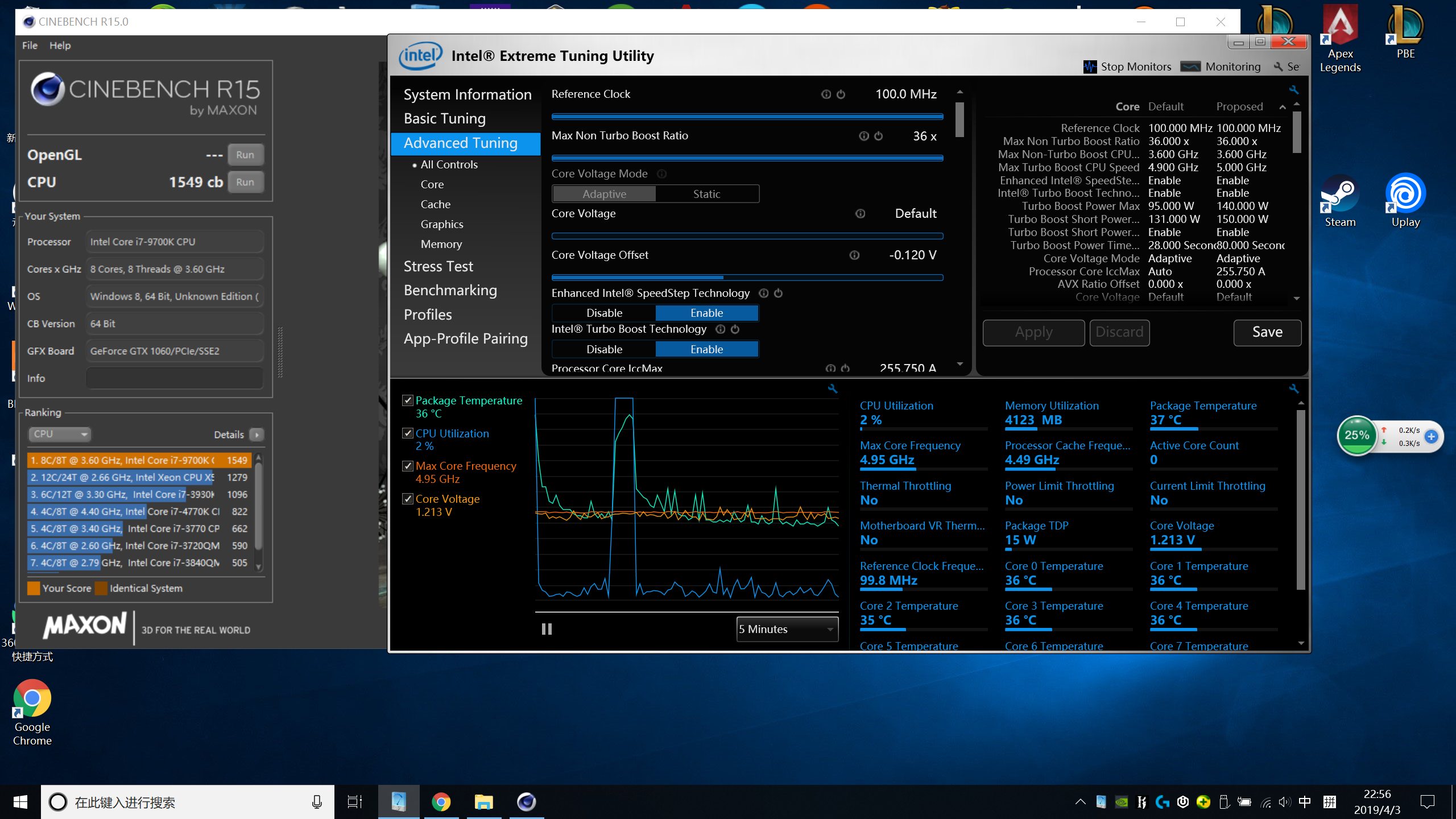Open Help menu in Cinebench
This screenshot has width=1456, height=819.
coord(60,45)
